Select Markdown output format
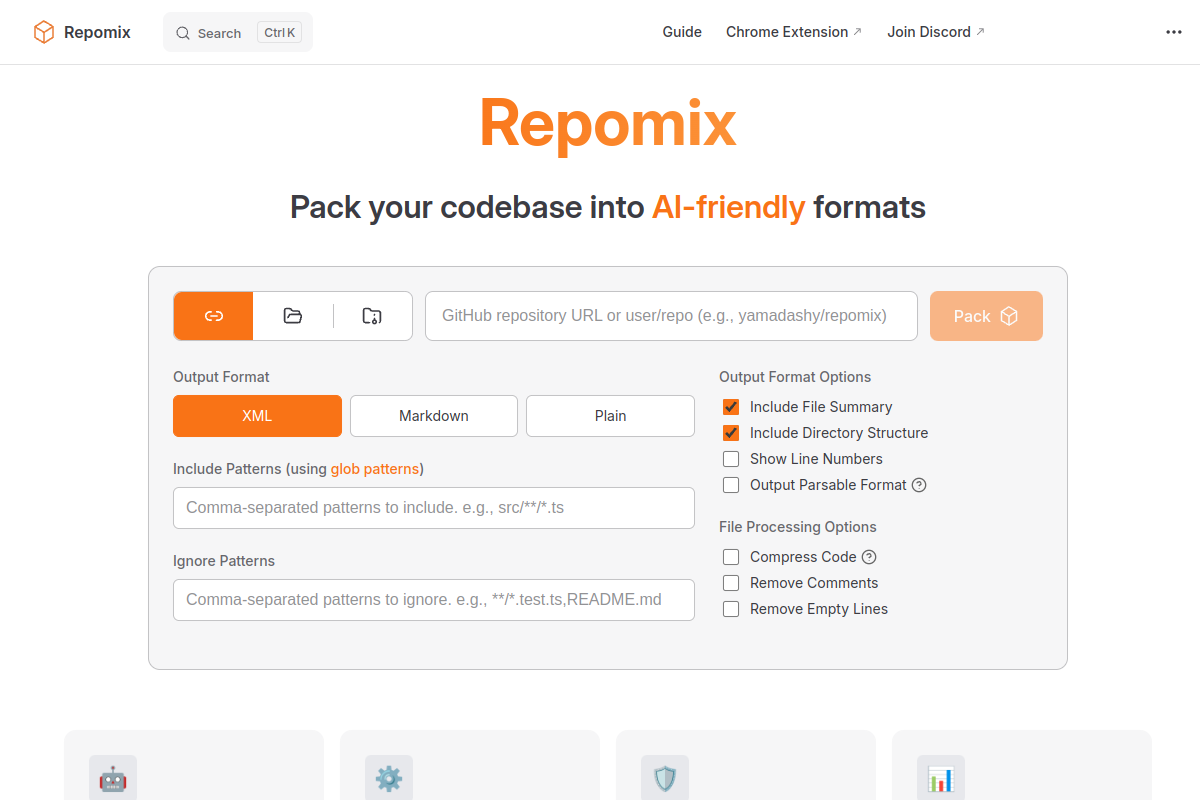The height and width of the screenshot is (800, 1200). point(434,416)
